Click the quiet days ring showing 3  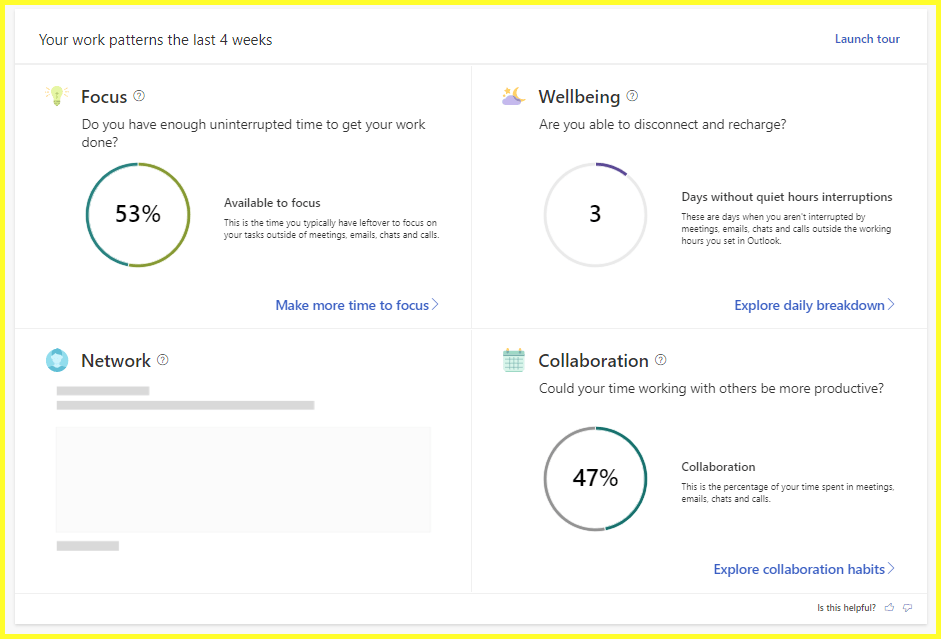(x=595, y=214)
